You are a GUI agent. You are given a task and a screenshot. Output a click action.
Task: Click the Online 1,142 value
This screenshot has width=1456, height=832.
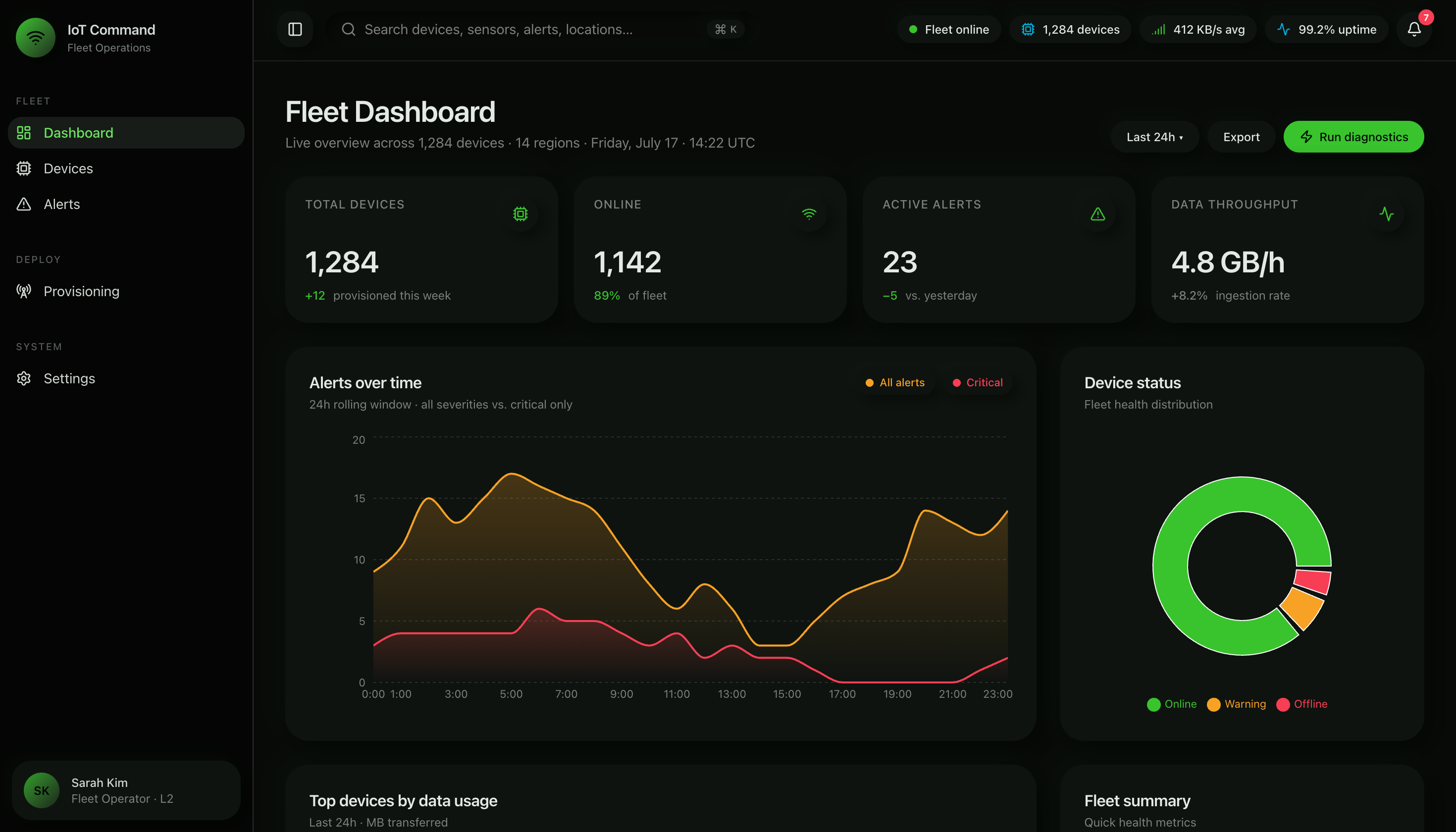(627, 262)
